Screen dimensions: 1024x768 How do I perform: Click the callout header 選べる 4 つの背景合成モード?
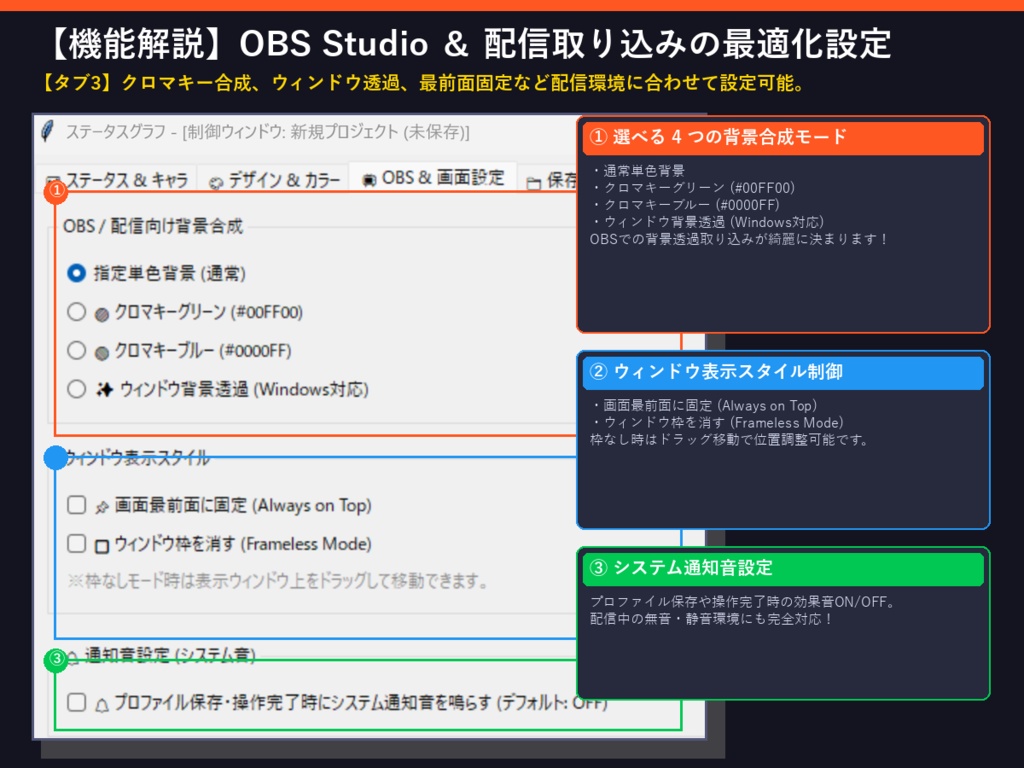point(783,137)
